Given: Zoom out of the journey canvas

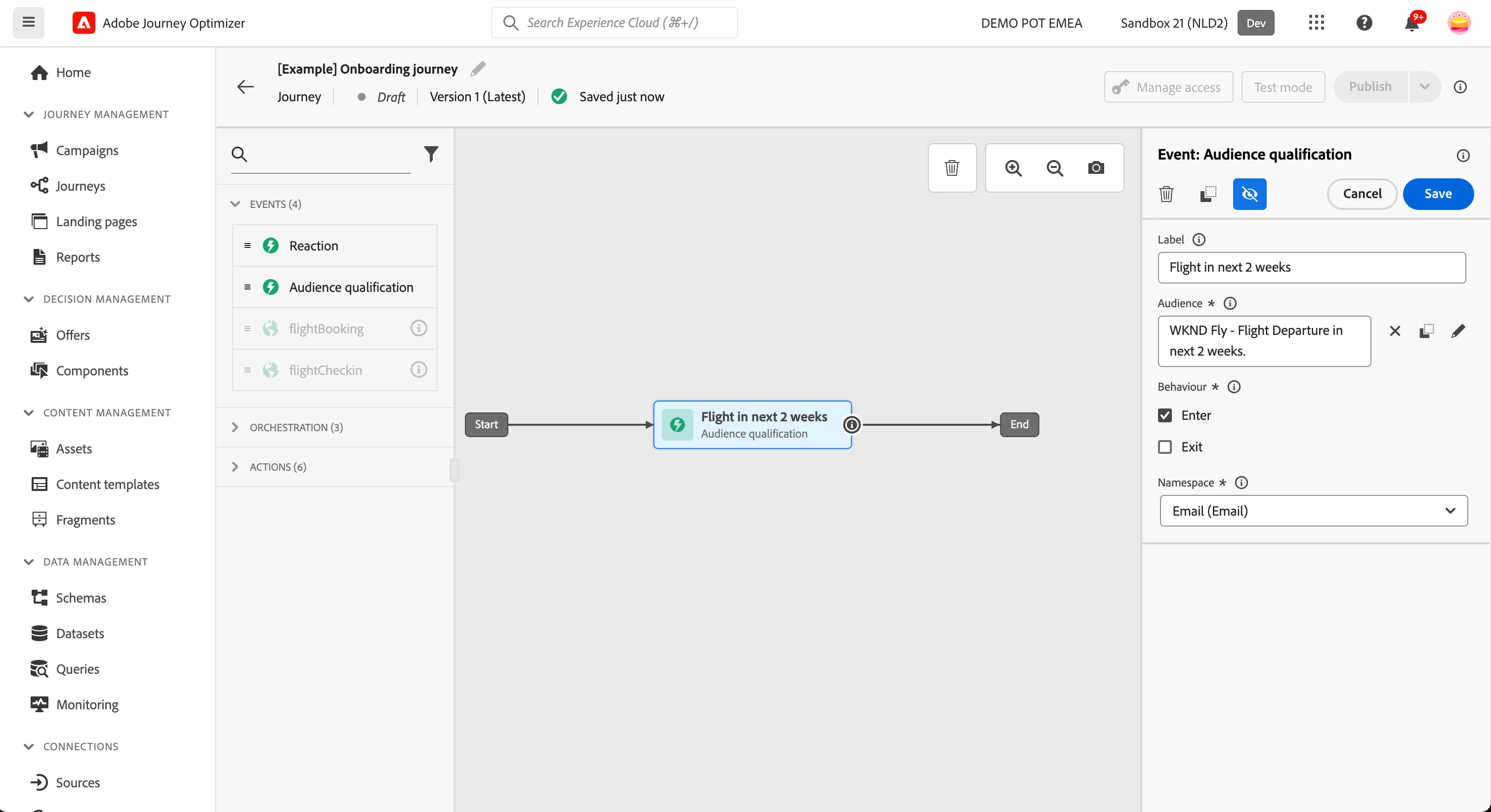Looking at the screenshot, I should point(1055,168).
